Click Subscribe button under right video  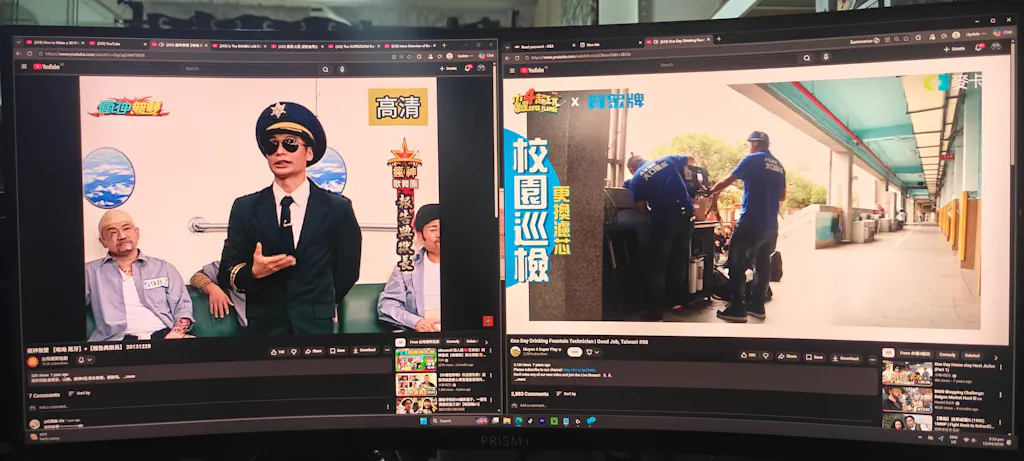click(x=575, y=352)
